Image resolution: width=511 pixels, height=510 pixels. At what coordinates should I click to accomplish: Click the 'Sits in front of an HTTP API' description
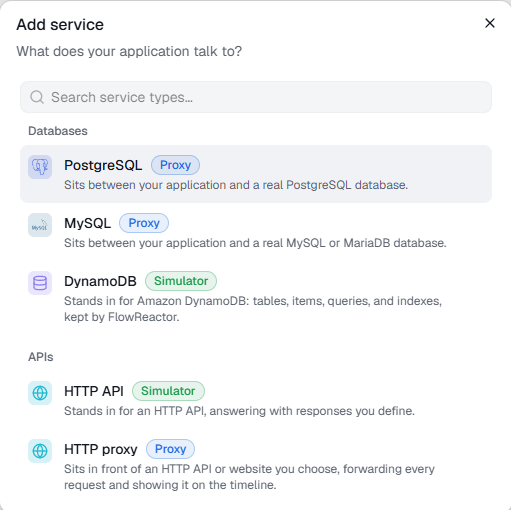[249, 477]
